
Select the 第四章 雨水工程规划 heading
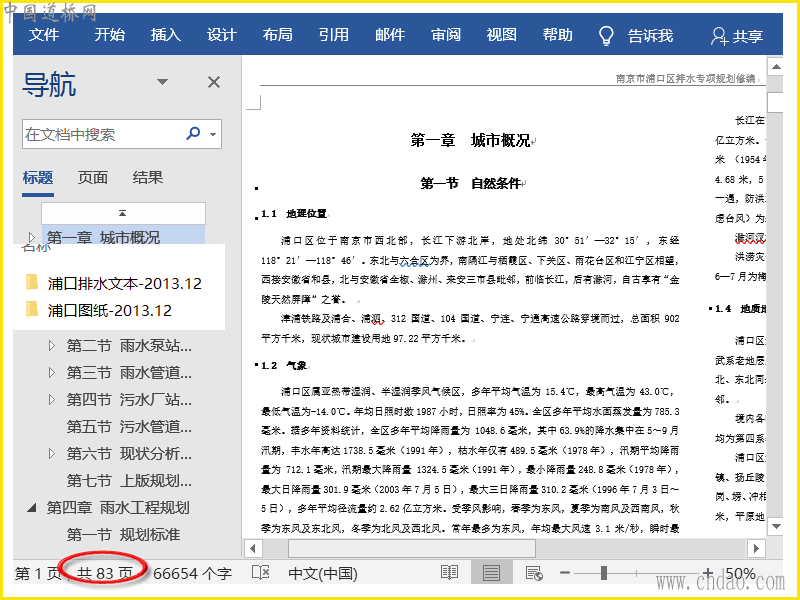[118, 508]
